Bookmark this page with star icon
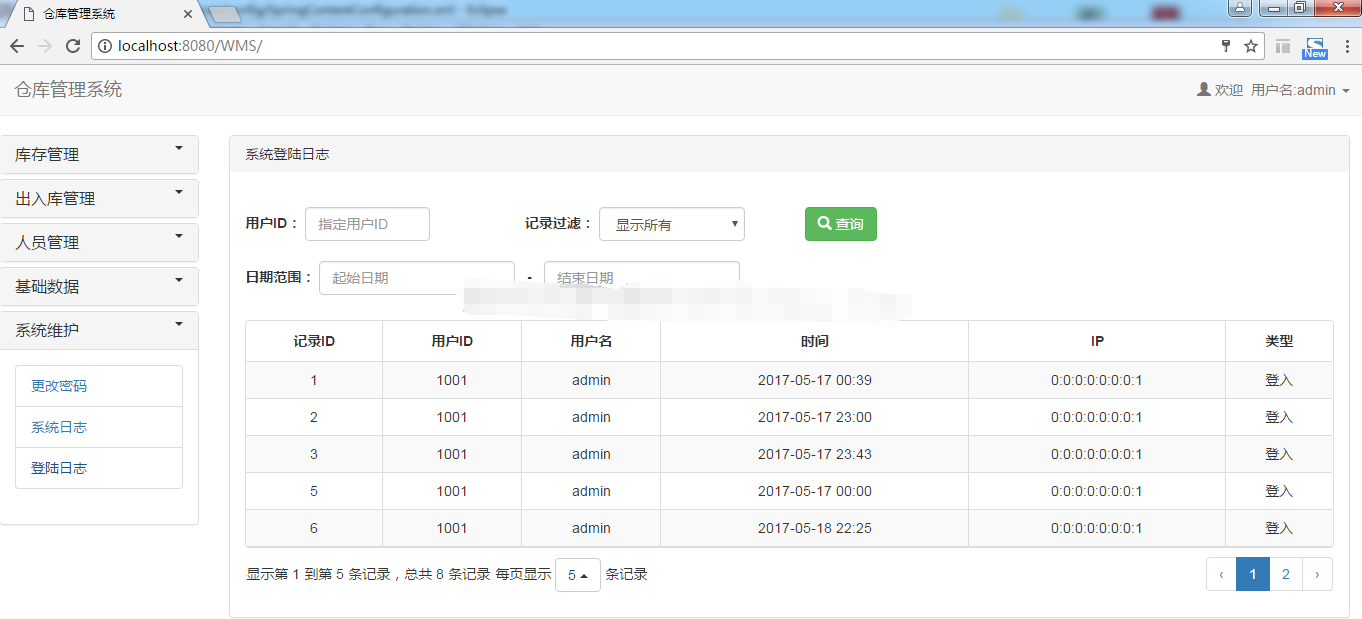 click(x=1250, y=46)
